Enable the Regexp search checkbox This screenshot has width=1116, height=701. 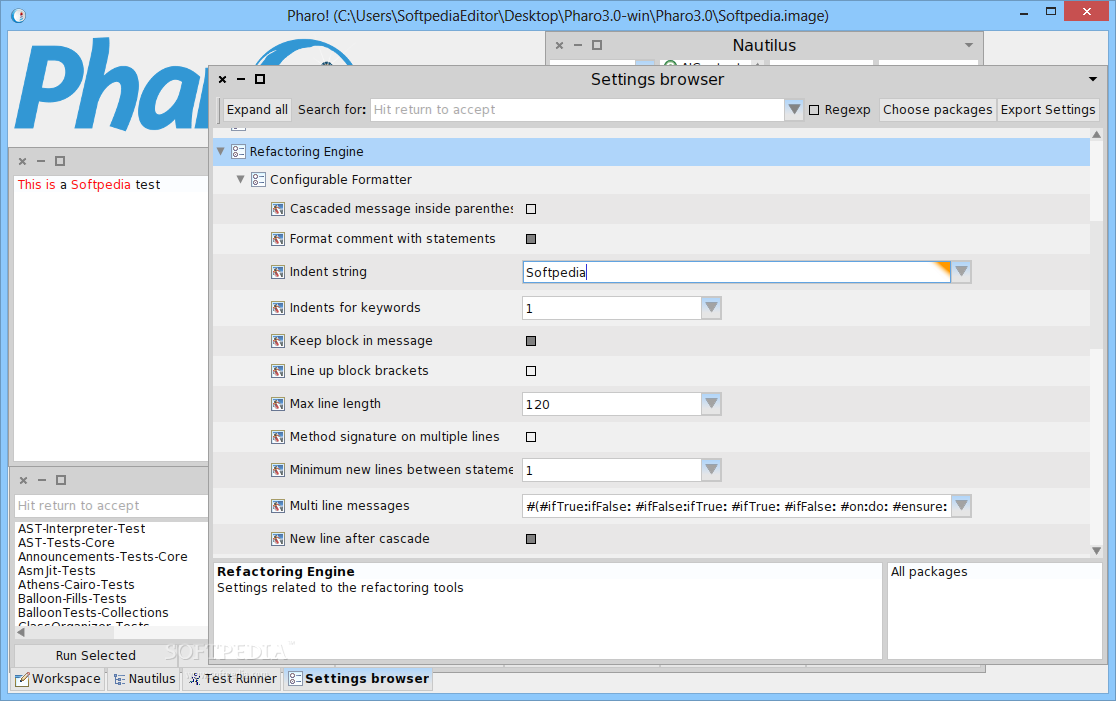coord(814,110)
